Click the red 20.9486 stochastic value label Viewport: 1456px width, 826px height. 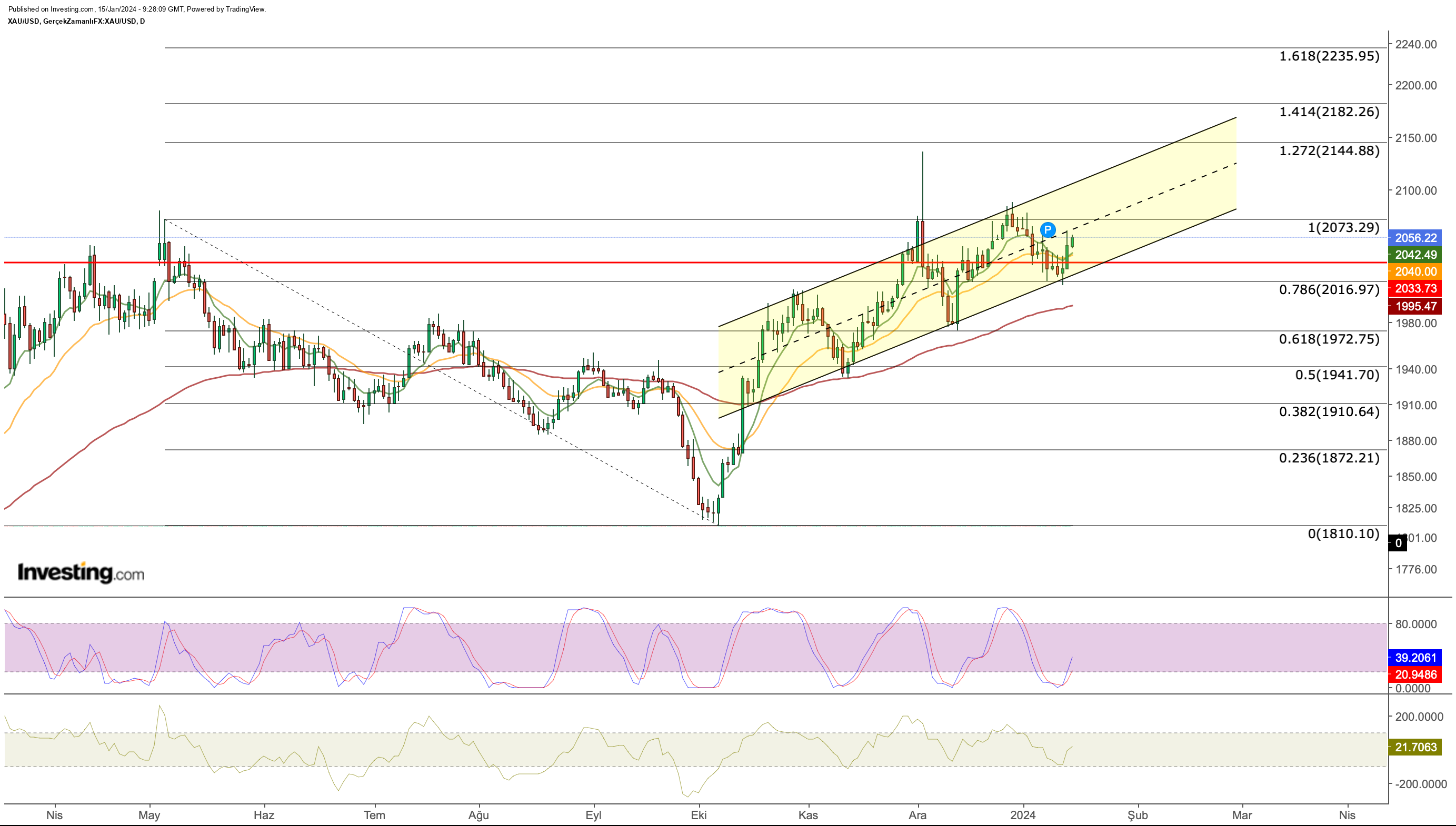[1415, 674]
